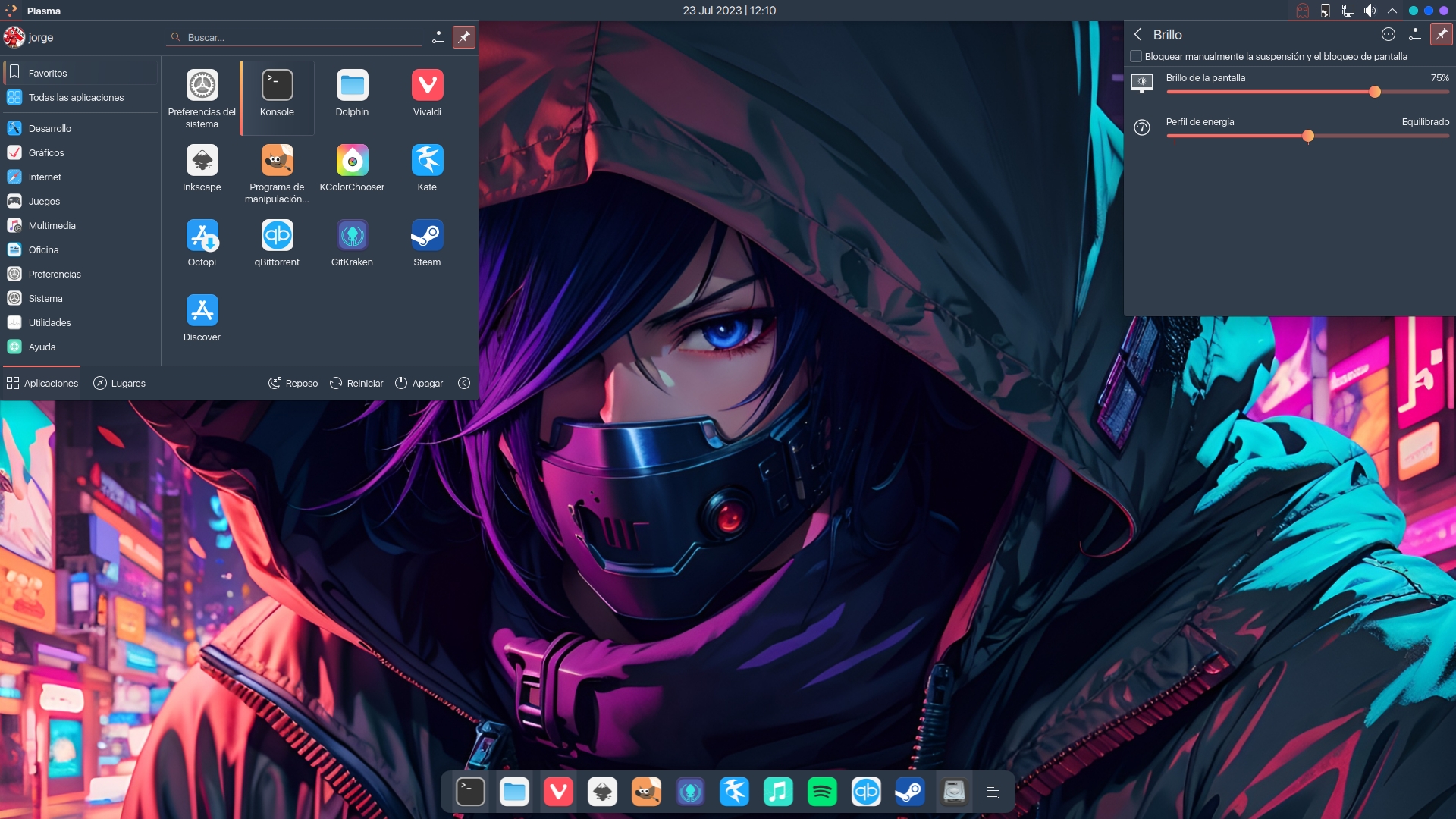The width and height of the screenshot is (1456, 819).
Task: Open the Utilidades category
Action: (80, 322)
